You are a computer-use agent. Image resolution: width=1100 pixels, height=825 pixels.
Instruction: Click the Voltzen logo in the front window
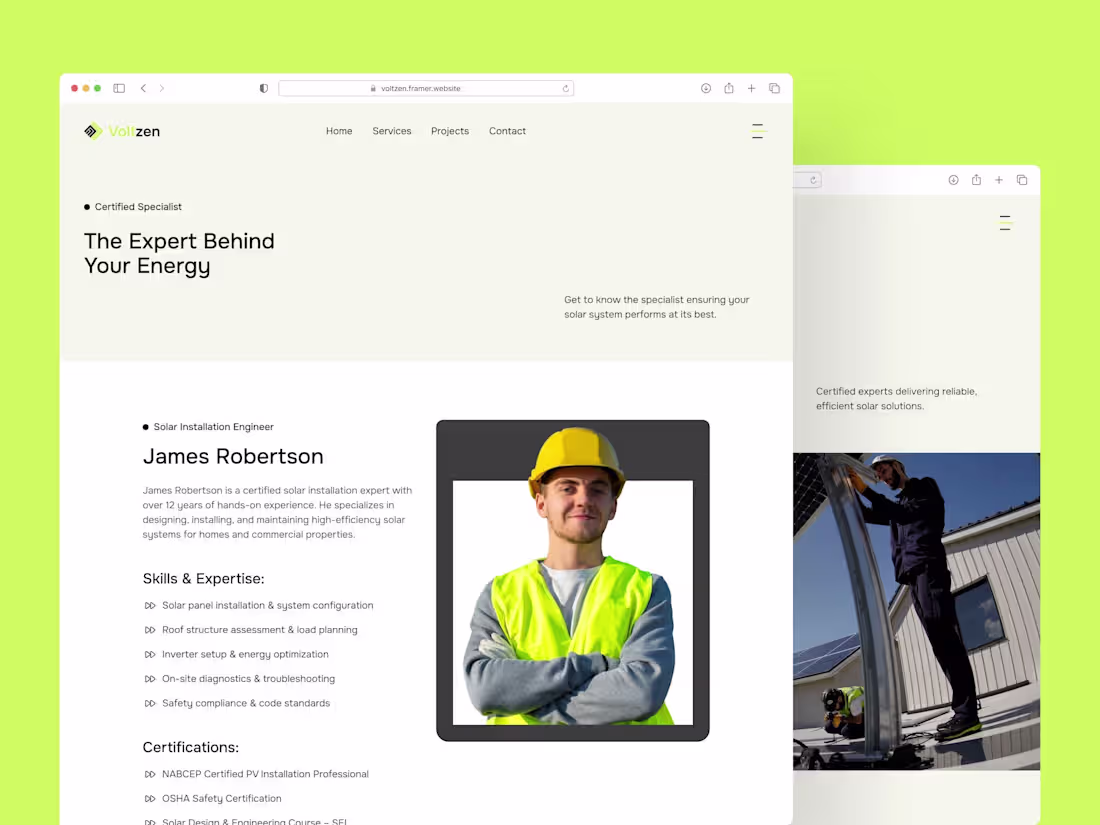point(122,131)
